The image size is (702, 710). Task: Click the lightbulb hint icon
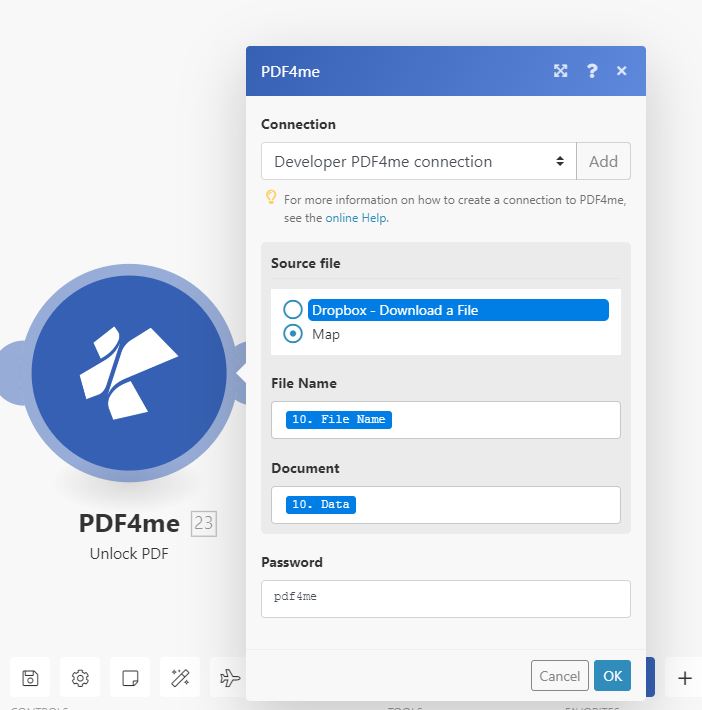[x=271, y=197]
